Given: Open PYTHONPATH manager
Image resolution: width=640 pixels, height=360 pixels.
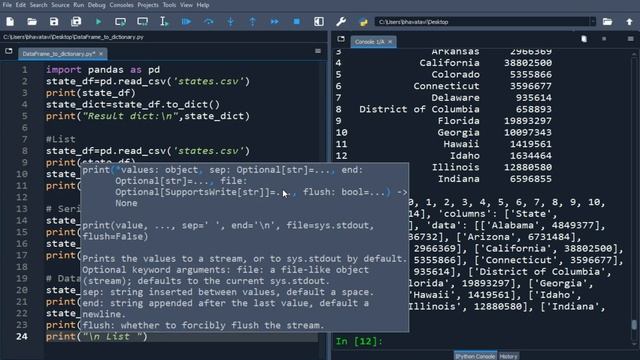Looking at the screenshot, I should 363,22.
